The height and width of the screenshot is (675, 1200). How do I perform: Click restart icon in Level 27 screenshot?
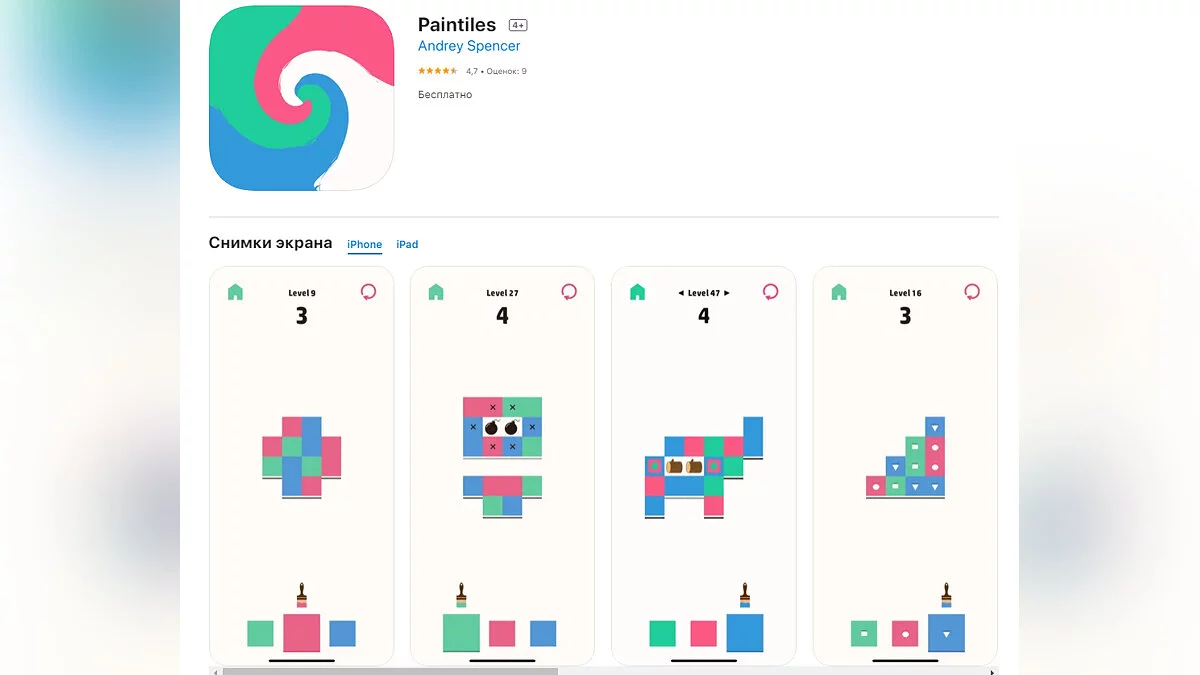[569, 292]
